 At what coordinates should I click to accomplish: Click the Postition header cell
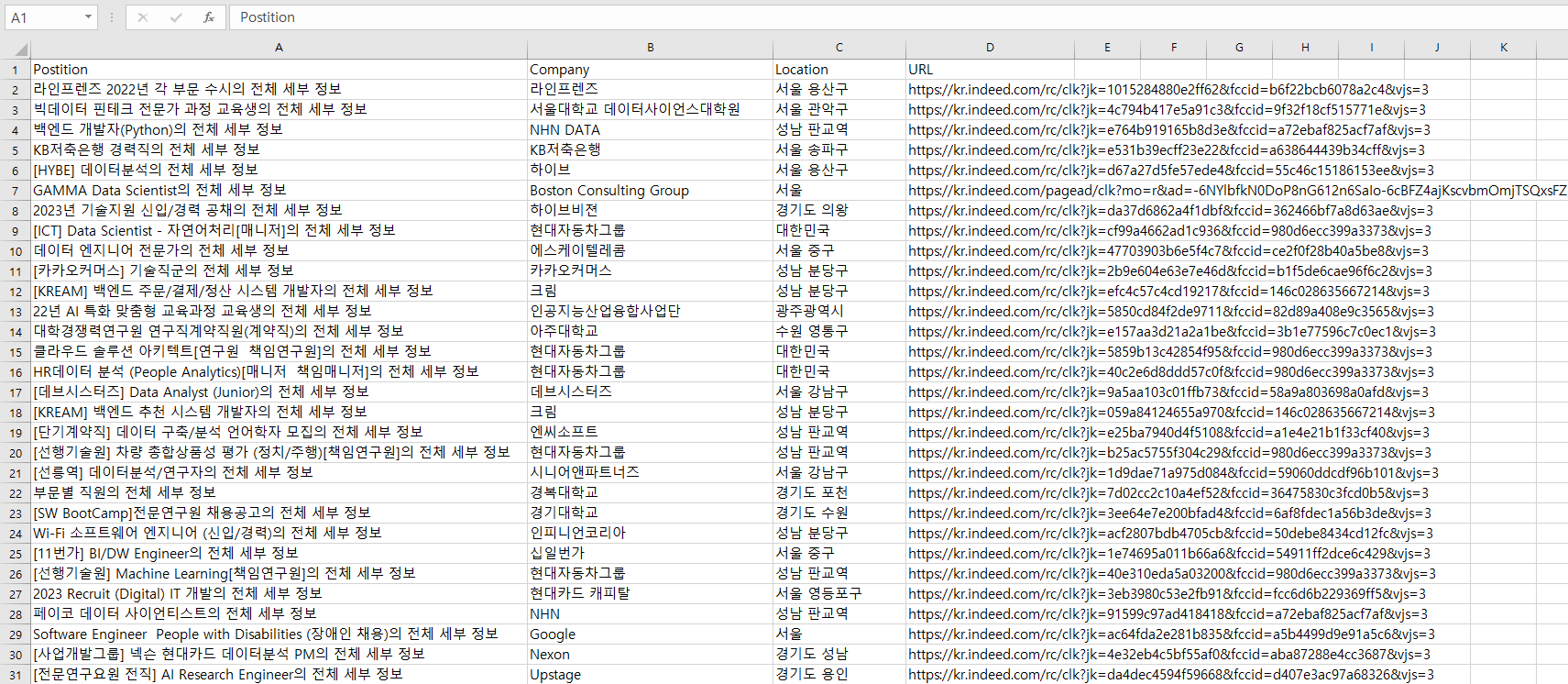pos(279,70)
